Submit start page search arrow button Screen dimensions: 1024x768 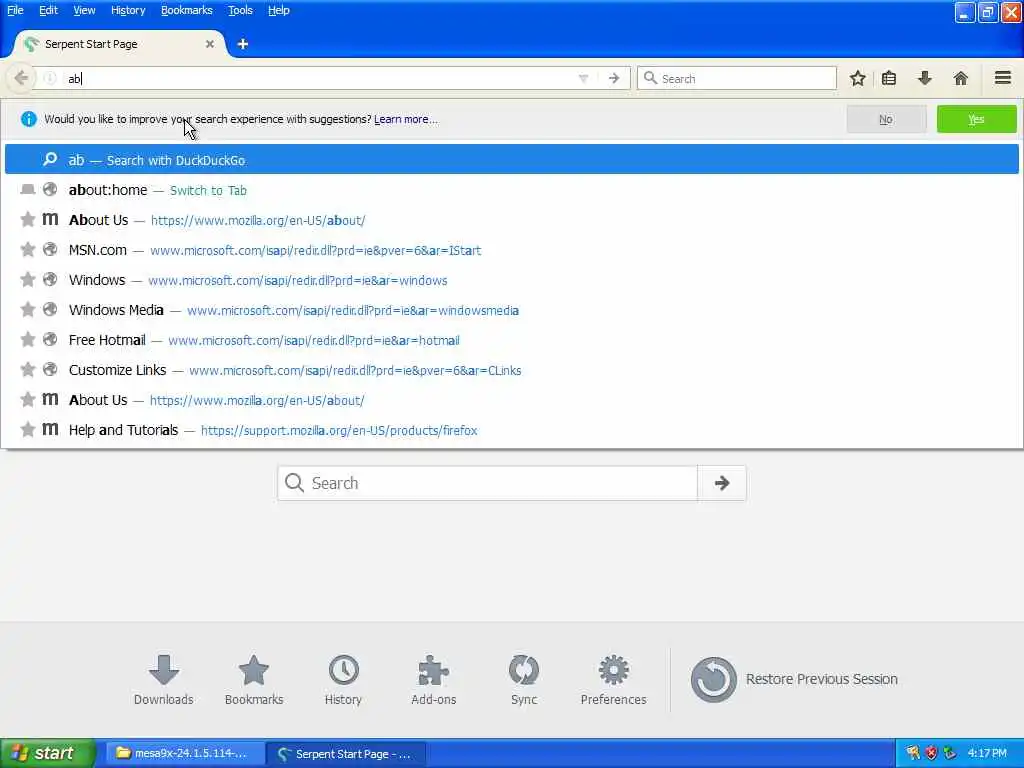tap(722, 483)
